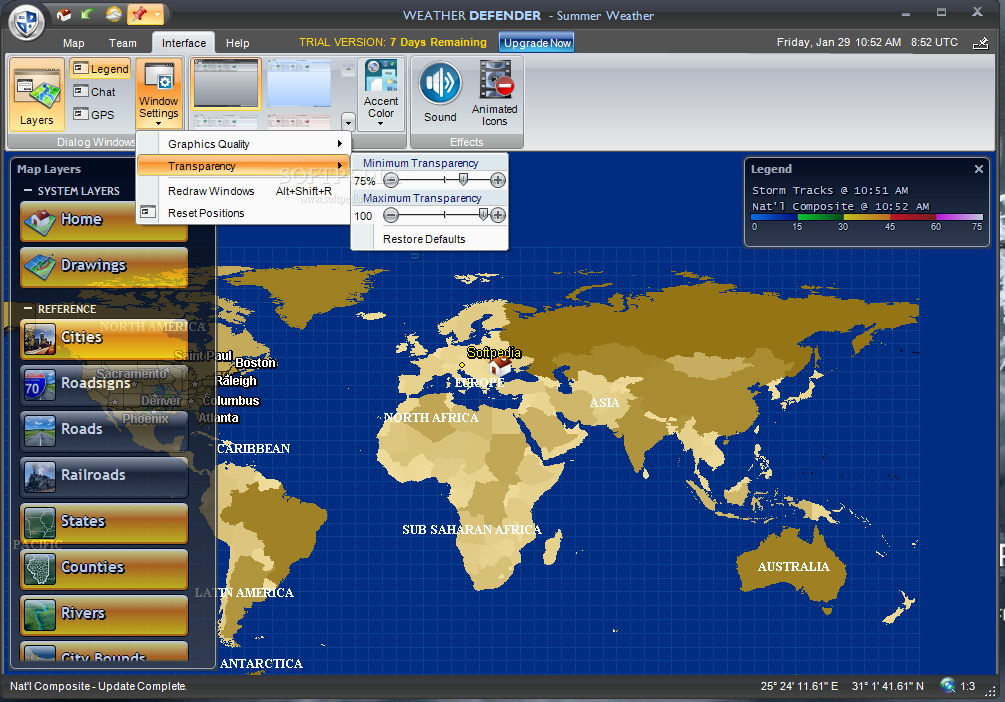
Task: Choose Redraw Windows from the menu
Action: (244, 191)
